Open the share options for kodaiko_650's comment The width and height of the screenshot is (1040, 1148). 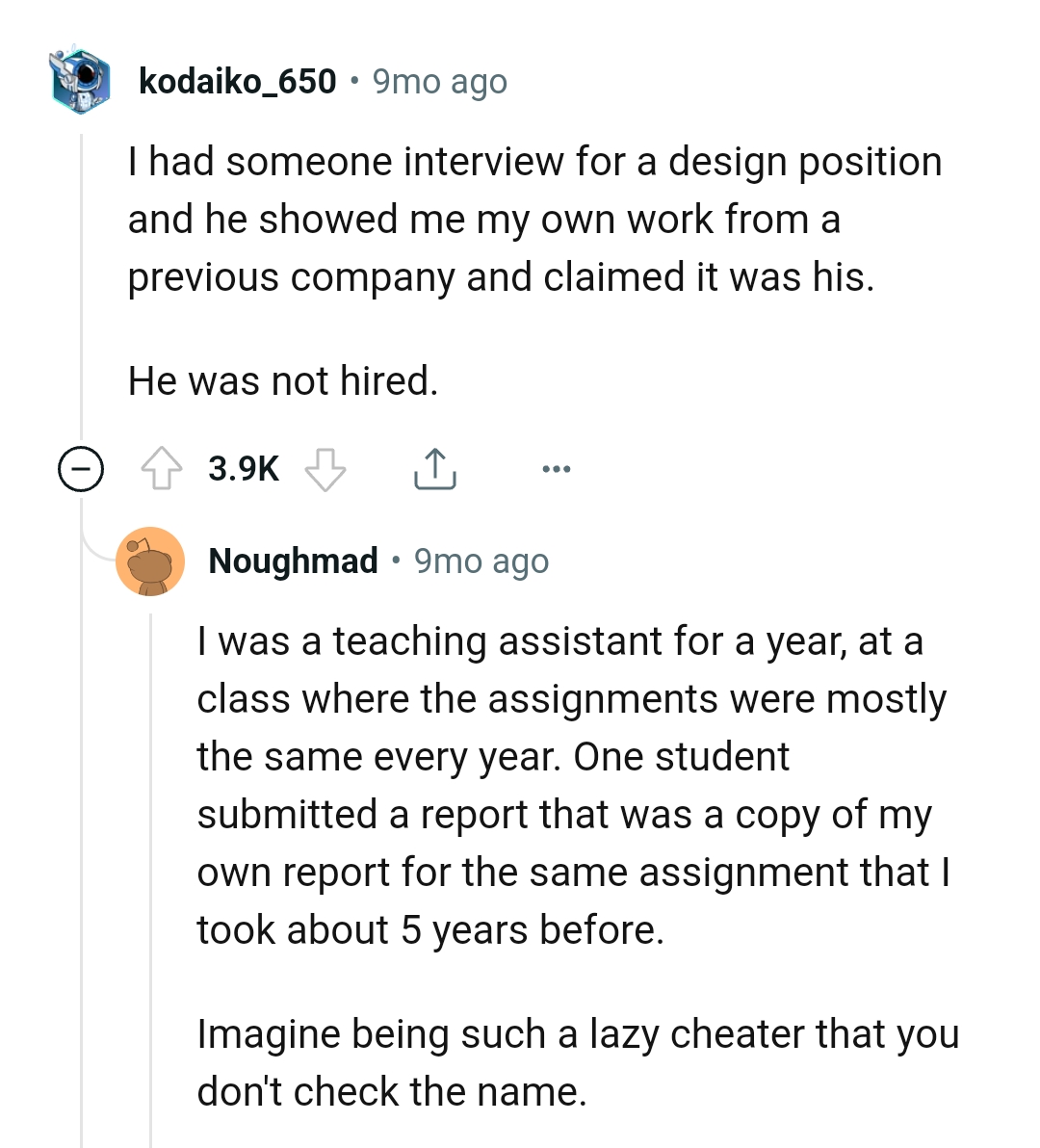(x=434, y=469)
